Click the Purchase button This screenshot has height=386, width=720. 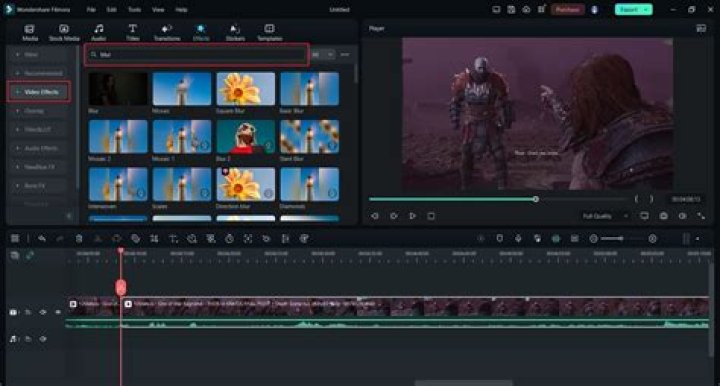pos(567,10)
